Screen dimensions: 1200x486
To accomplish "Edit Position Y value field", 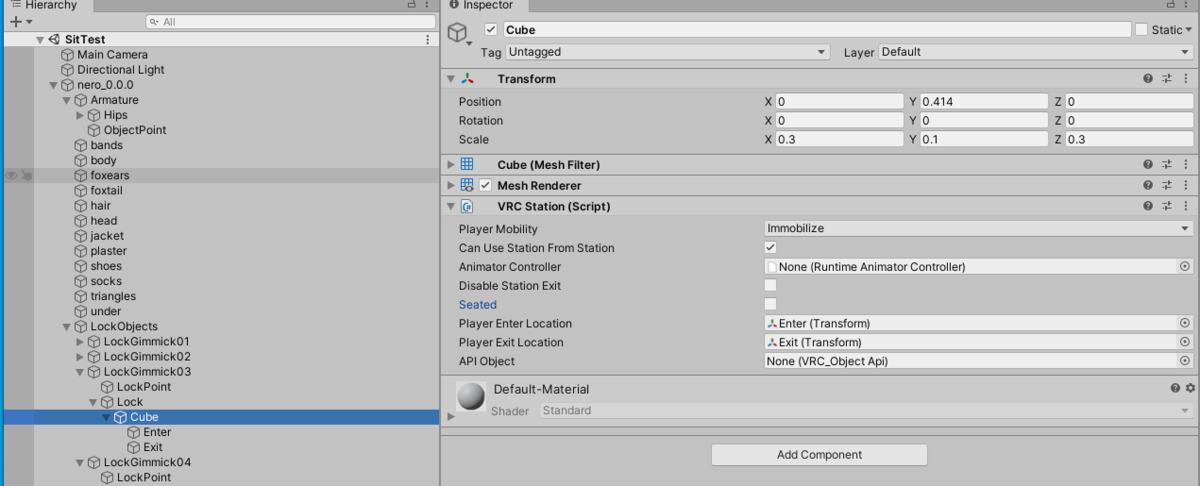I will 984,102.
